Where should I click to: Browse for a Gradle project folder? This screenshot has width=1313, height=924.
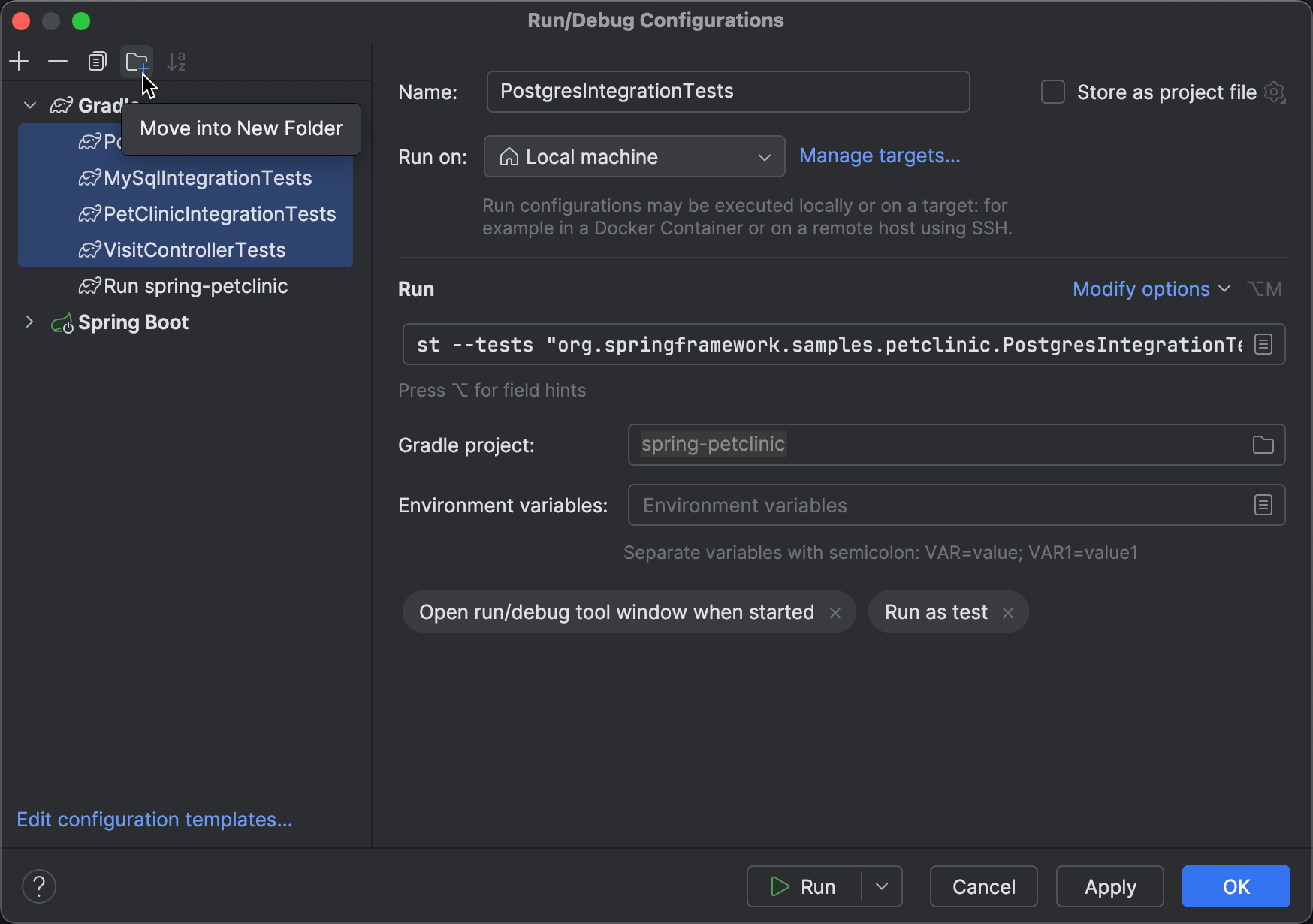(x=1263, y=445)
